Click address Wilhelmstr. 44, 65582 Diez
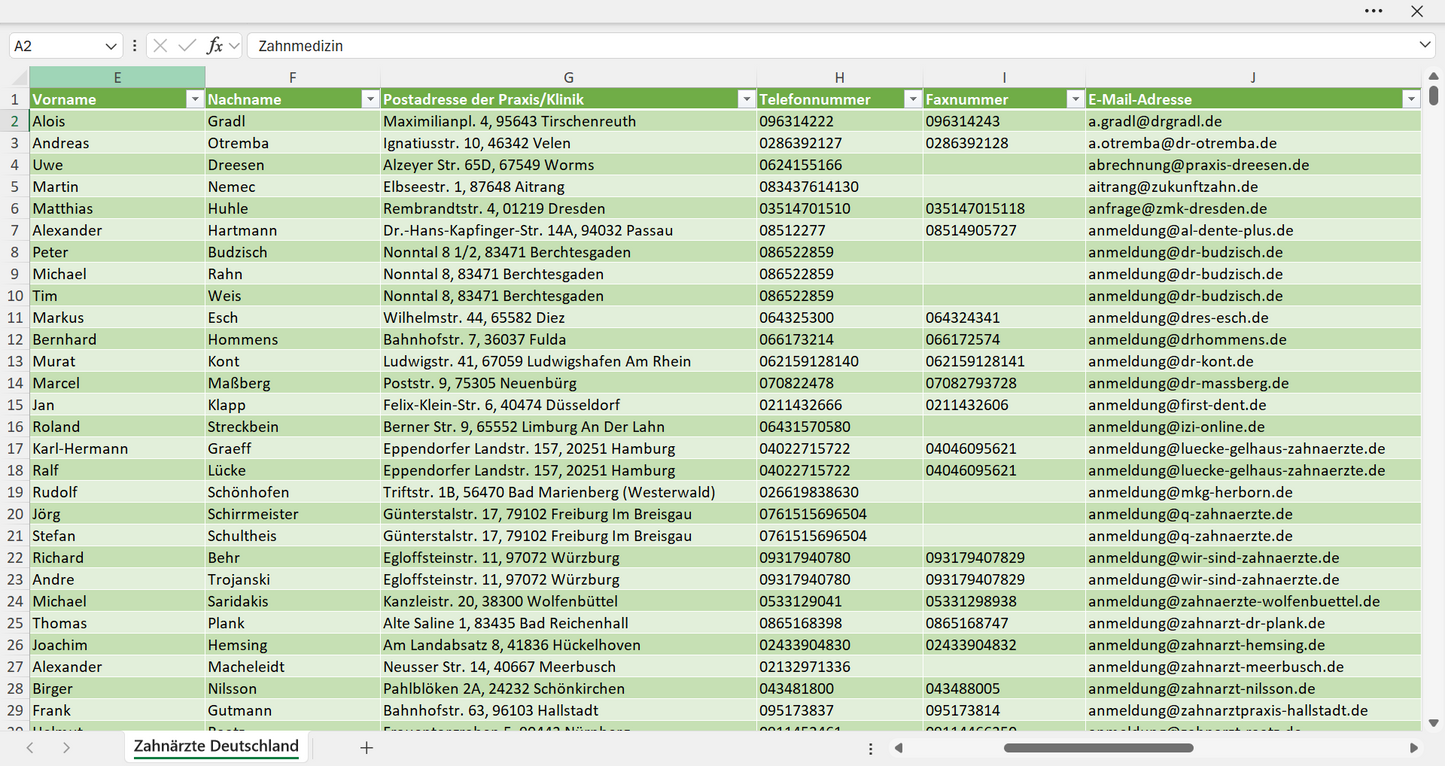 [x=568, y=318]
